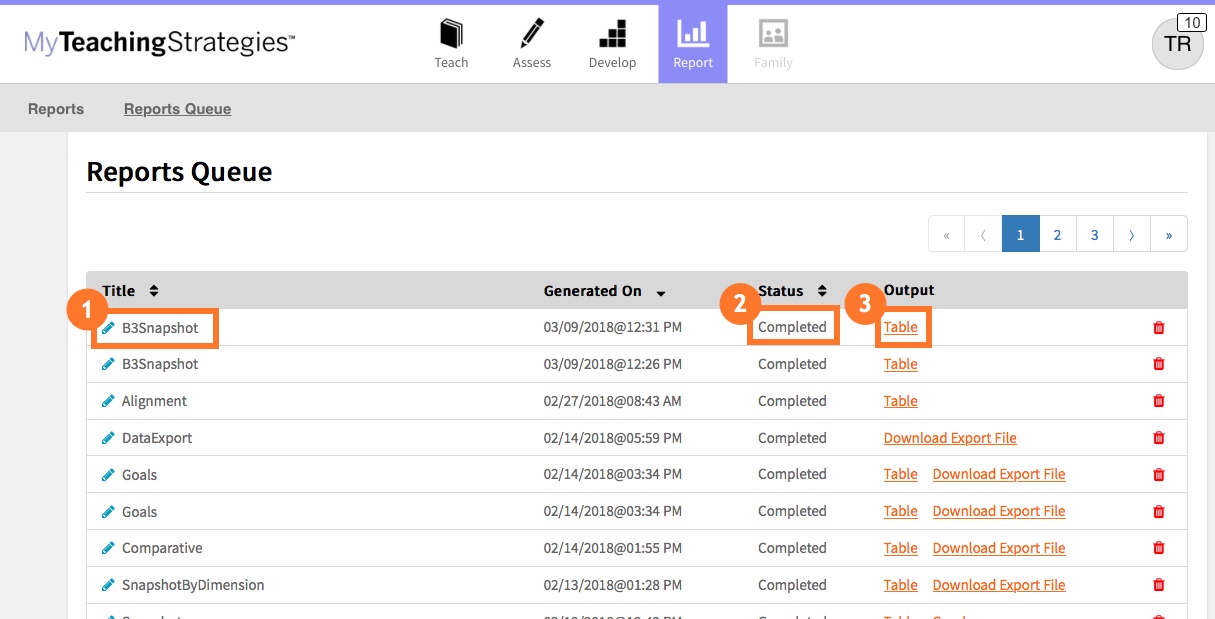Open Table output for Alignment report
Image resolution: width=1215 pixels, height=619 pixels.
(x=900, y=401)
